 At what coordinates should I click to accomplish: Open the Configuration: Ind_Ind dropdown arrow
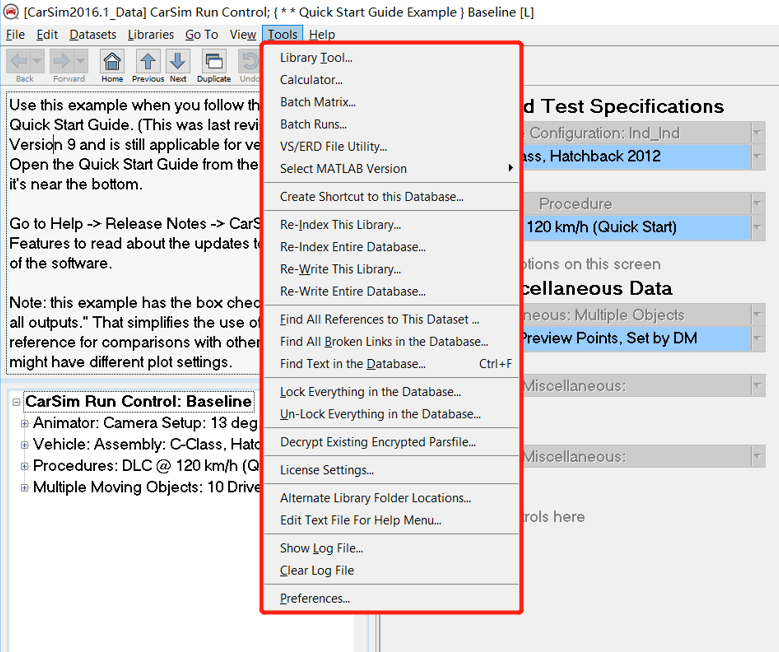click(758, 133)
